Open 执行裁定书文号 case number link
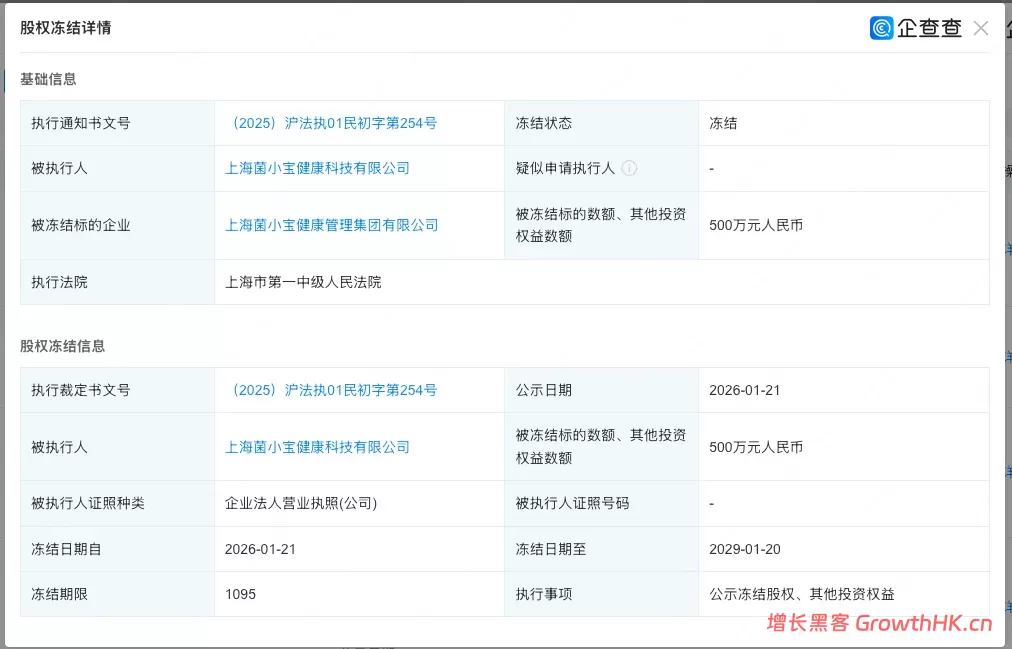Screen dimensions: 1012x649 [334, 390]
